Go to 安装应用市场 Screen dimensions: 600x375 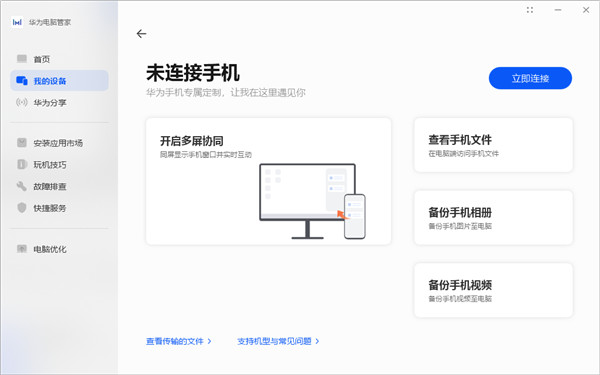pos(59,143)
